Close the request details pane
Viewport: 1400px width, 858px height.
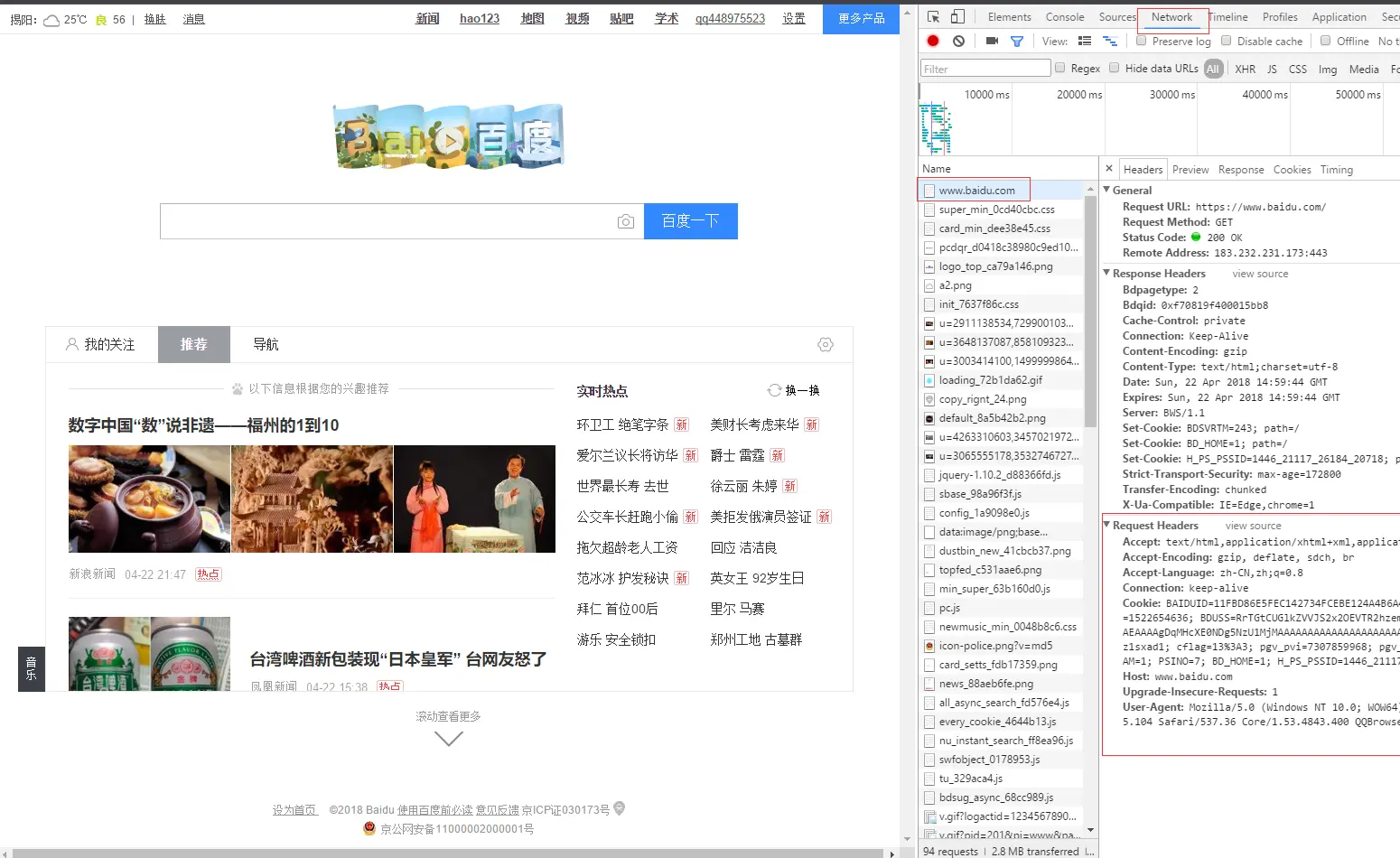point(1109,169)
